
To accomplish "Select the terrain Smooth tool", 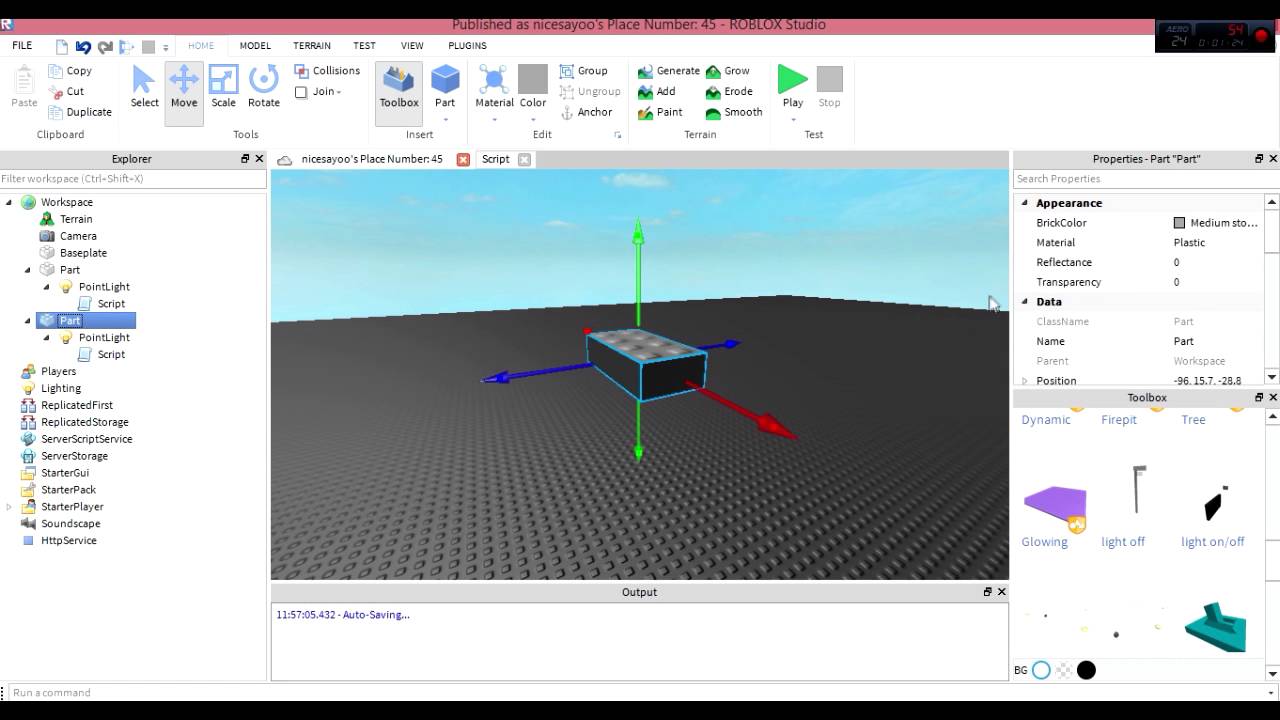I will click(x=733, y=112).
